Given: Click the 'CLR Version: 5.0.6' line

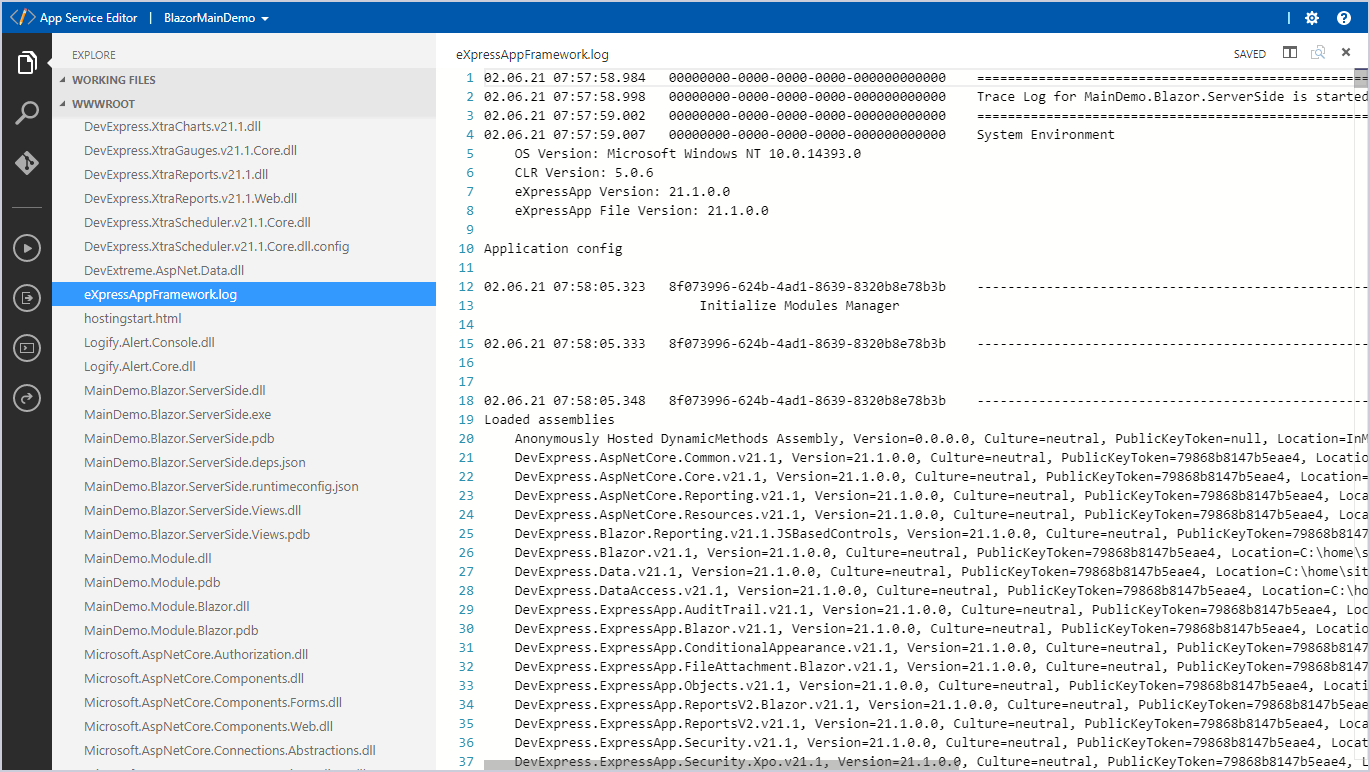Looking at the screenshot, I should point(584,173).
